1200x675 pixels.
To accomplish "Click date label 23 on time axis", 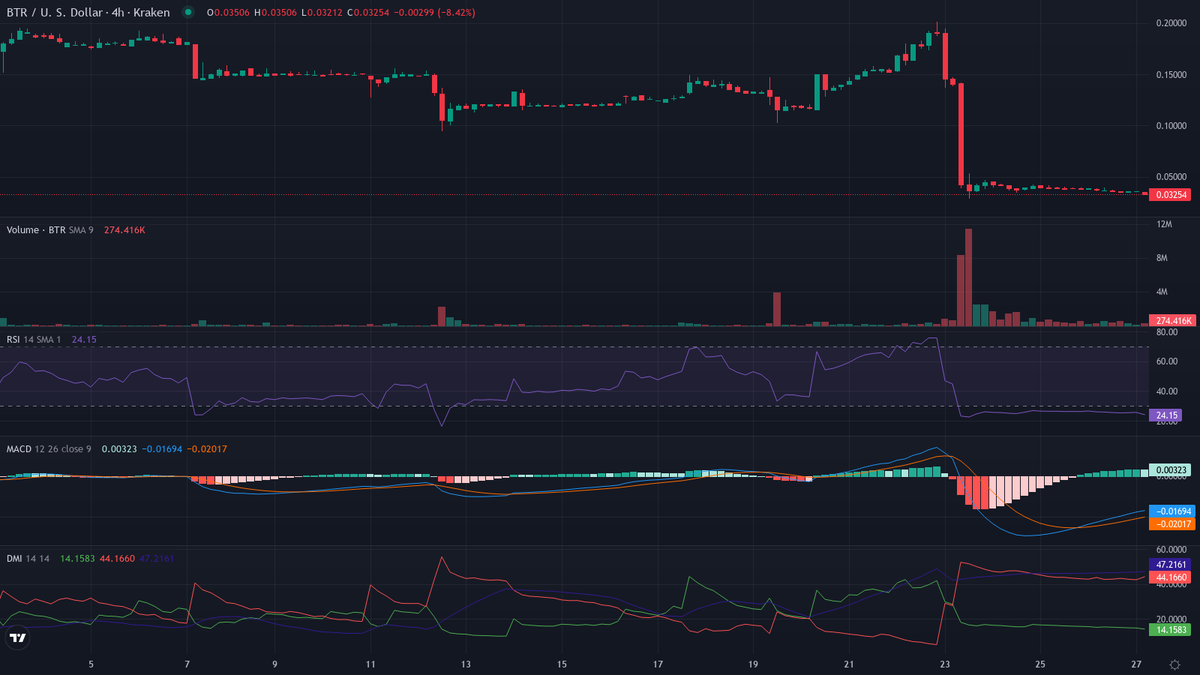I will [945, 664].
